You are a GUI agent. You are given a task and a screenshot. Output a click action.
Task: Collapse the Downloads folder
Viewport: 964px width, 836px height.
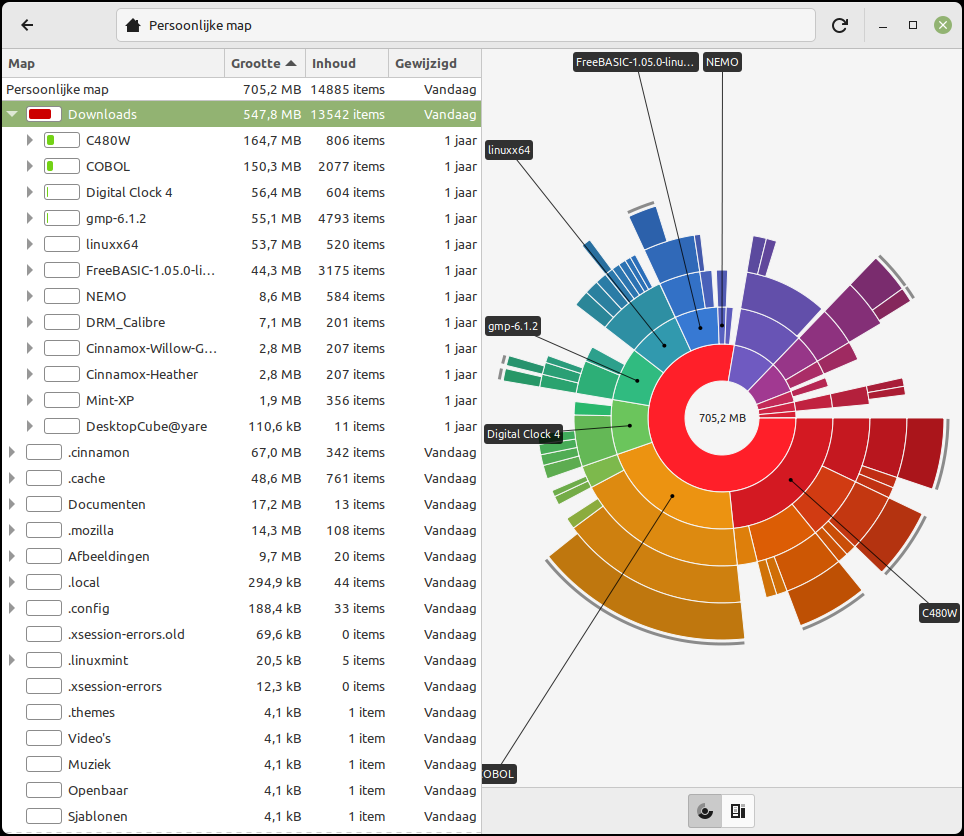(x=12, y=114)
